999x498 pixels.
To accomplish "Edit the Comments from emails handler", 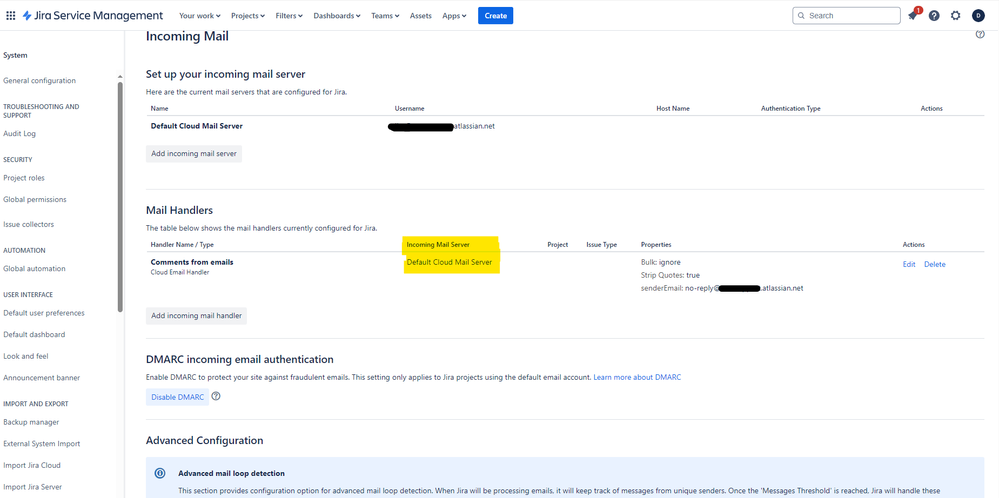I will click(x=909, y=264).
